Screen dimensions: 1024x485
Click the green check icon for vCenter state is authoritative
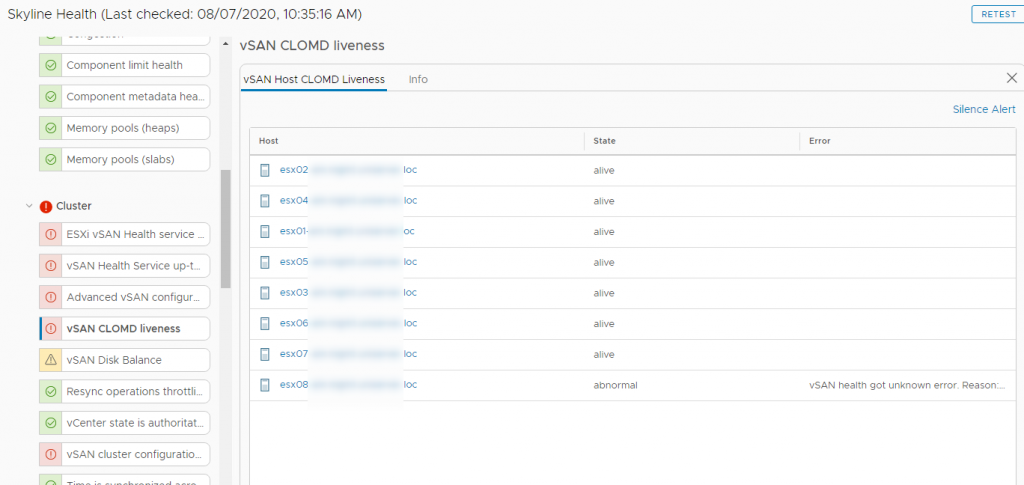50,422
